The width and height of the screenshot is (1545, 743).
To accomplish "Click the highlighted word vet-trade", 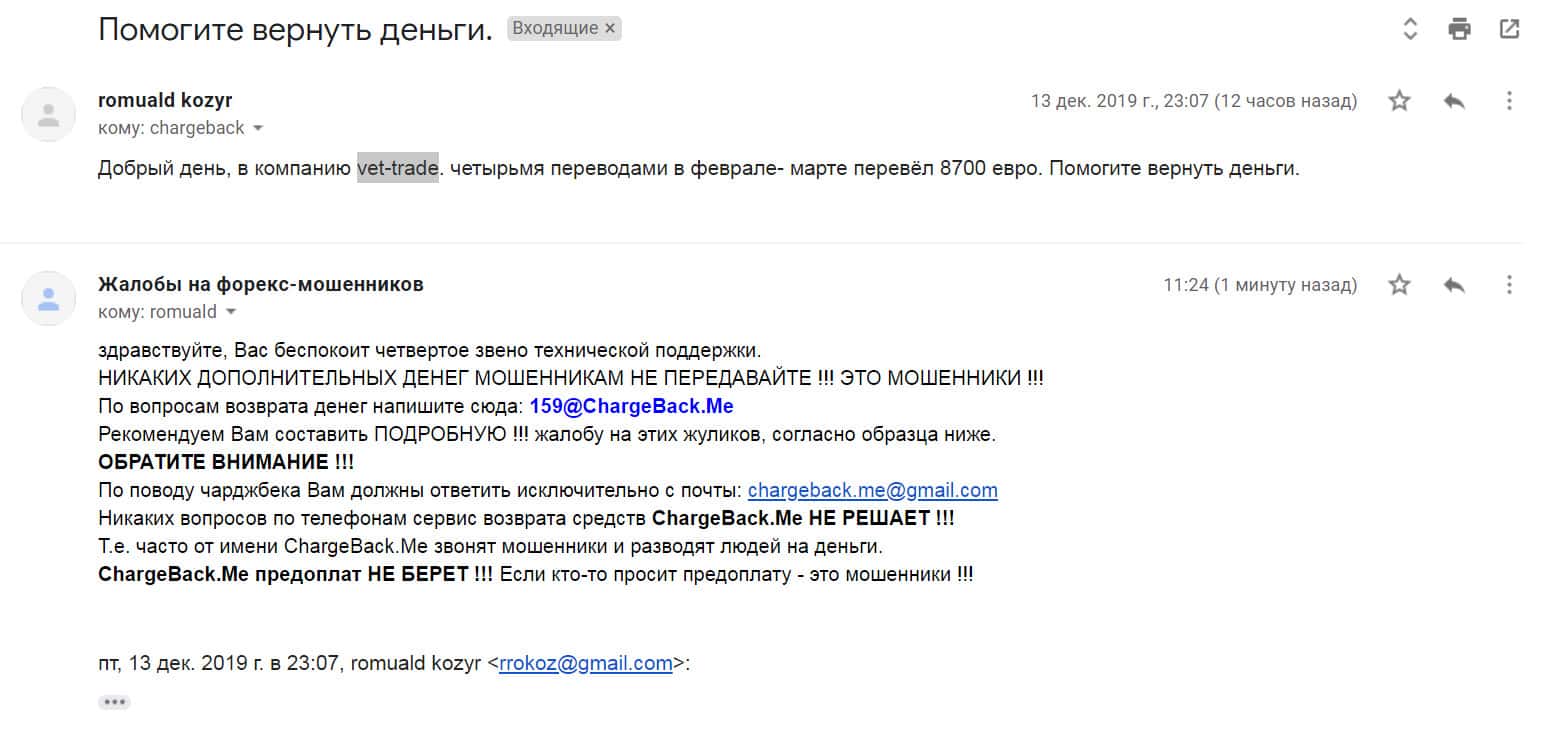I will 398,169.
